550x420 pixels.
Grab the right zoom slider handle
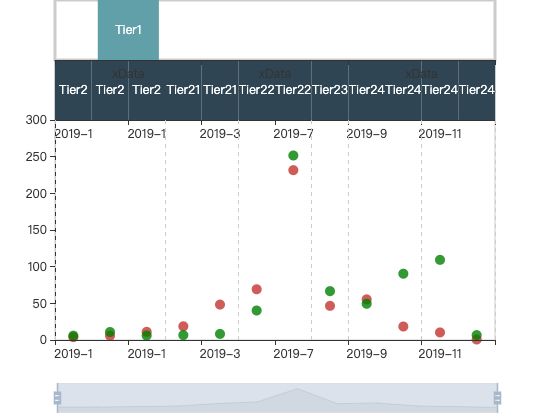(497, 398)
